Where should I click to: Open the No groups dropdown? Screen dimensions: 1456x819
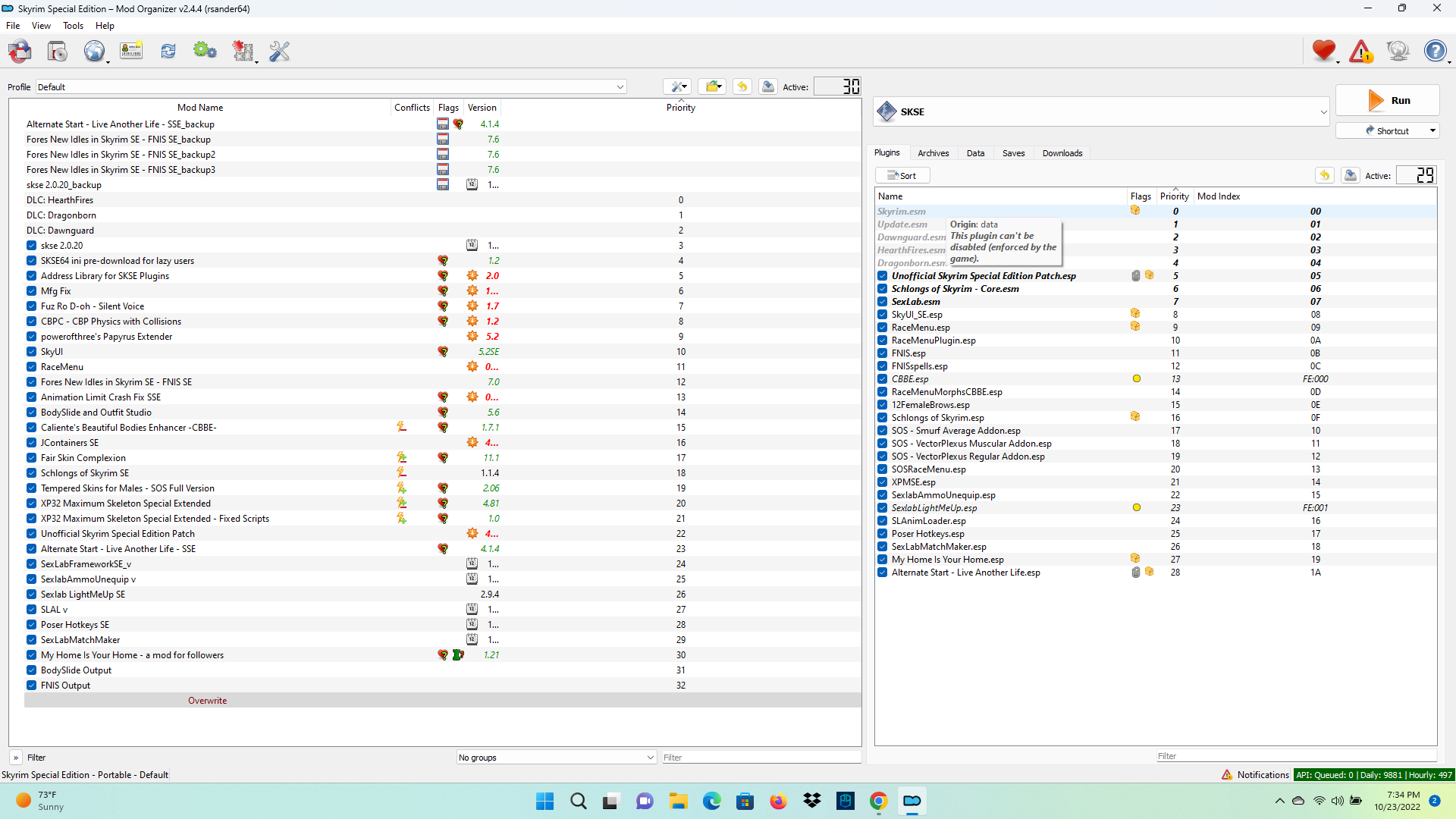[556, 758]
